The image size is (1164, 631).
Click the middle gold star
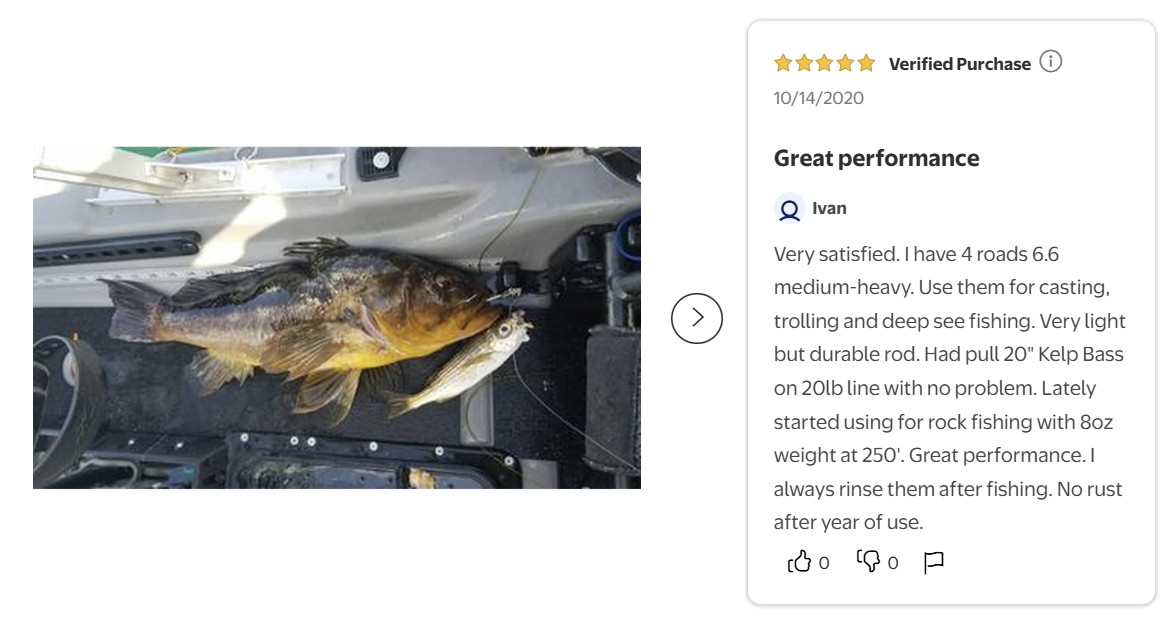[825, 63]
